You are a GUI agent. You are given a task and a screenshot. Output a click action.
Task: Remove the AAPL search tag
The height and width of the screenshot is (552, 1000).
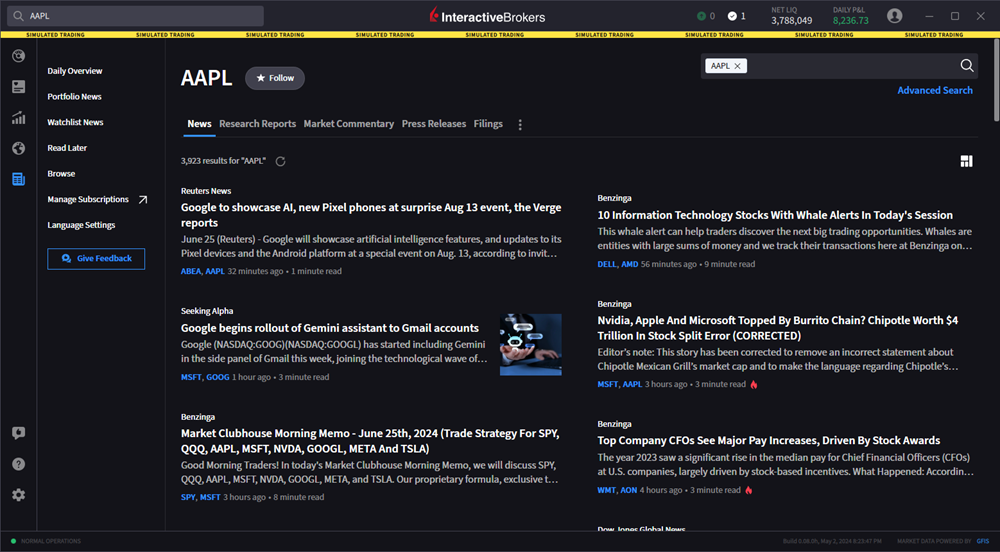(737, 66)
